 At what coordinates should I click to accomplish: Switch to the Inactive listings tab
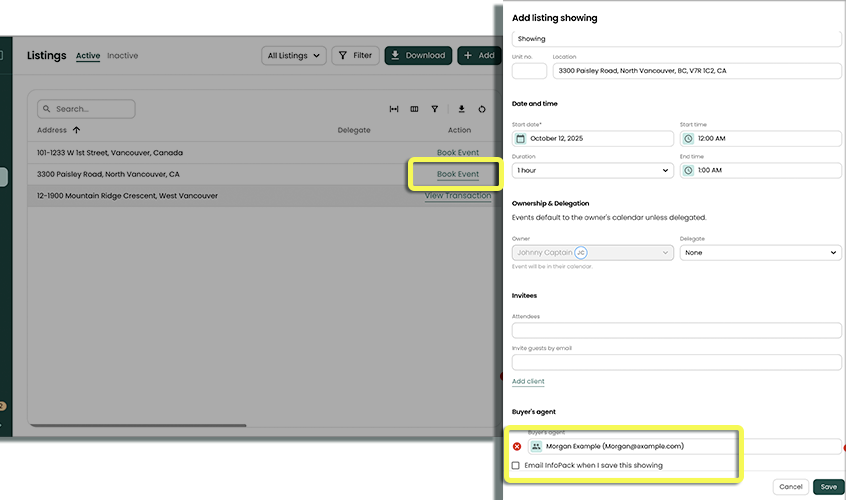(123, 56)
